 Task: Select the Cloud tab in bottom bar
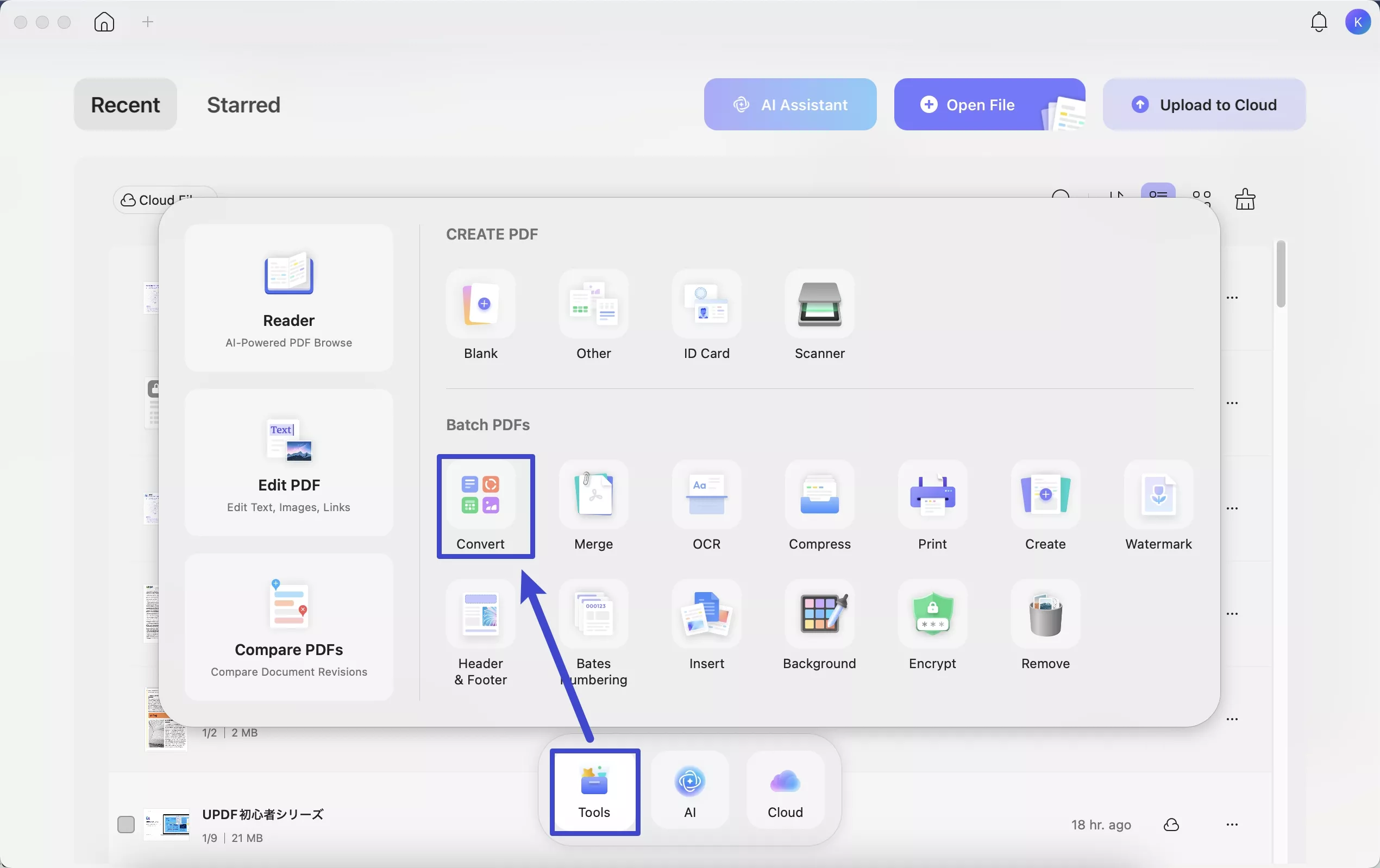(785, 791)
